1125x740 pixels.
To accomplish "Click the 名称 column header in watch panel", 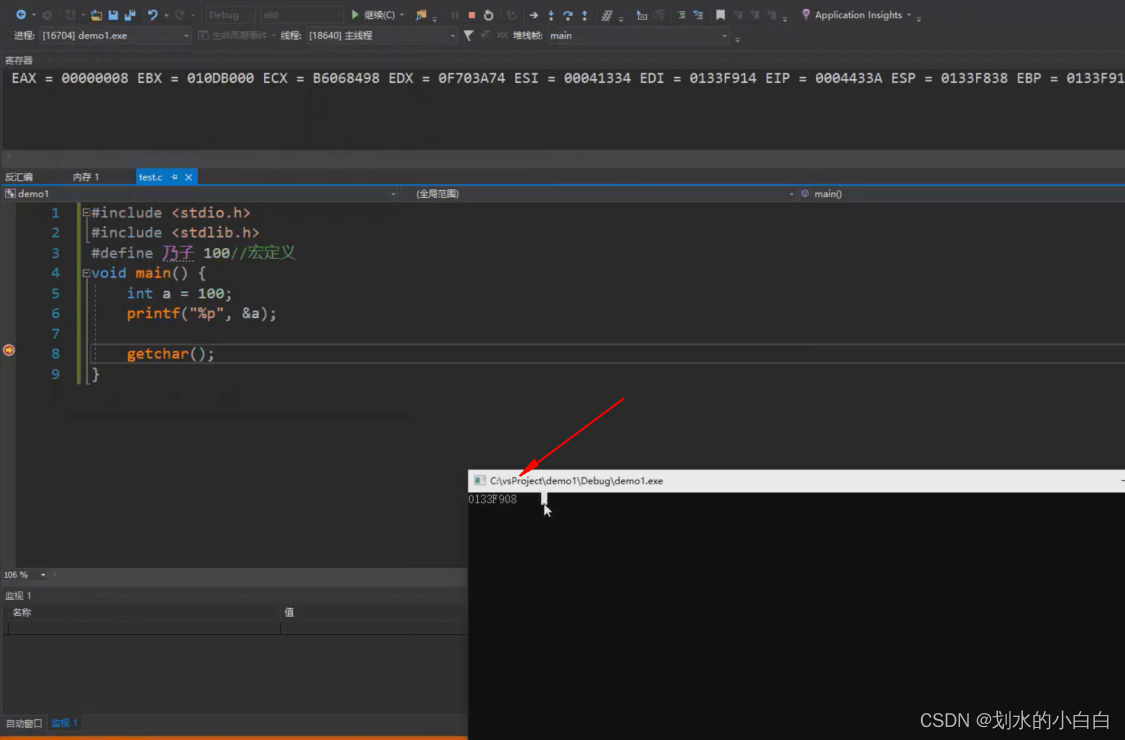I will [22, 612].
